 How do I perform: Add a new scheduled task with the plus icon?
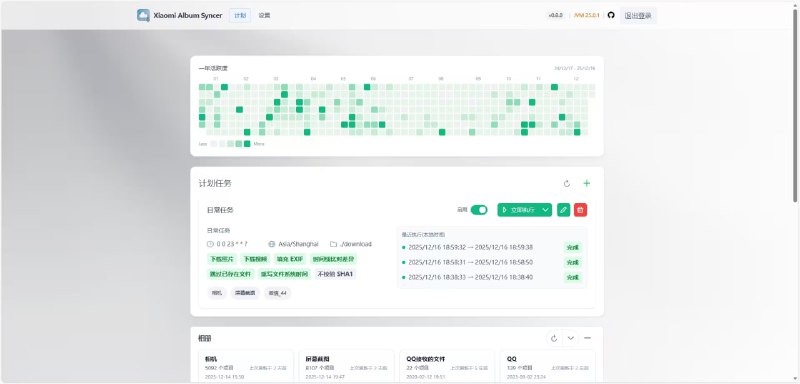point(587,184)
